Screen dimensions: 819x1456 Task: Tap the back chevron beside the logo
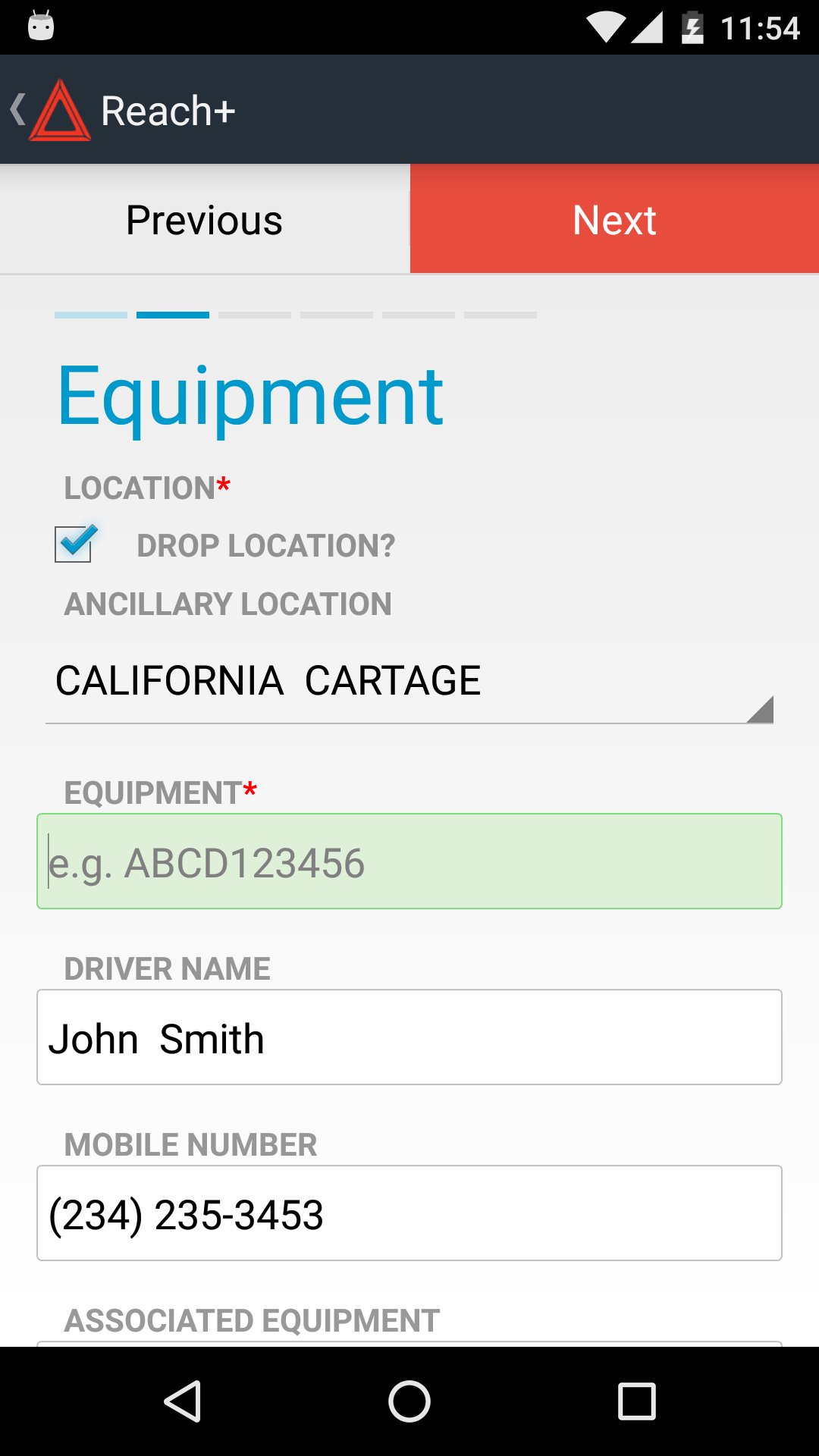[x=18, y=110]
